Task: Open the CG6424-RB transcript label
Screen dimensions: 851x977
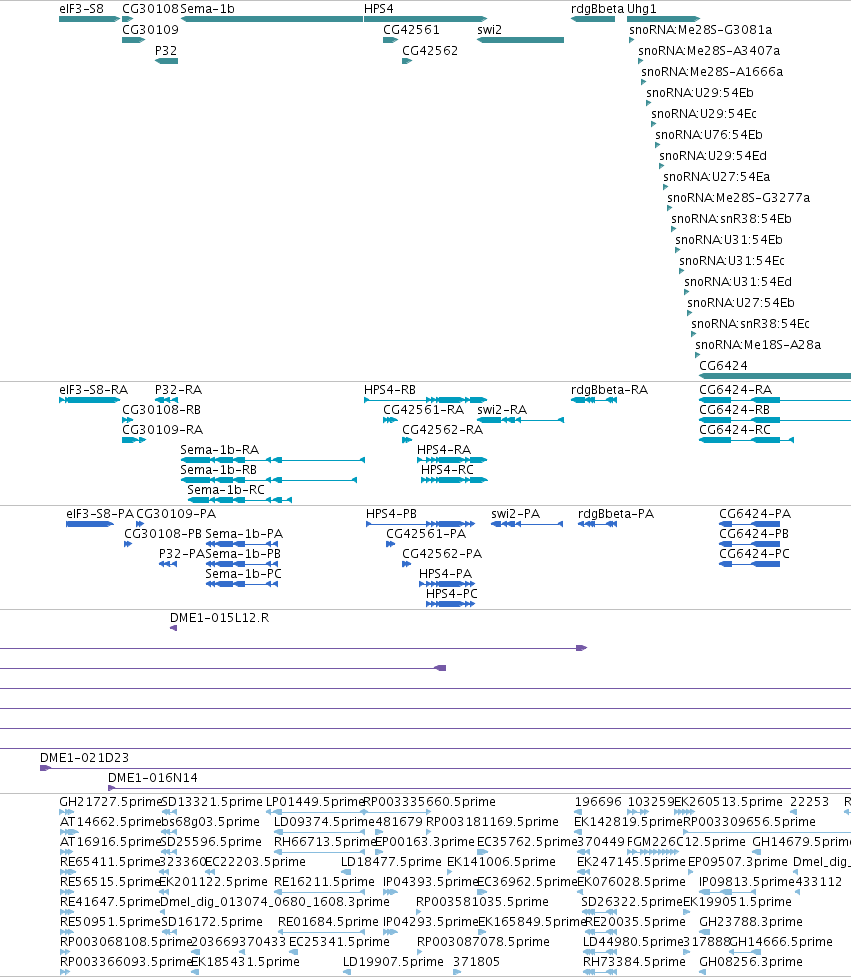Action: (x=735, y=410)
